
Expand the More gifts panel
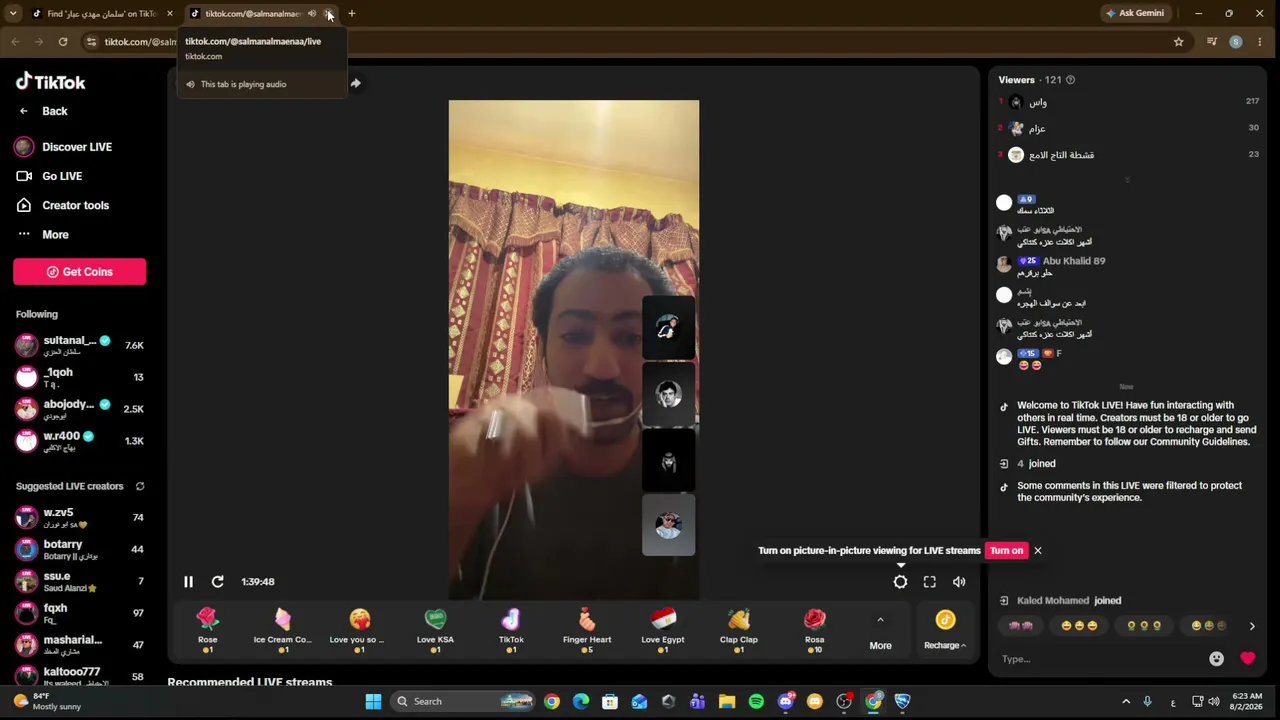click(880, 632)
